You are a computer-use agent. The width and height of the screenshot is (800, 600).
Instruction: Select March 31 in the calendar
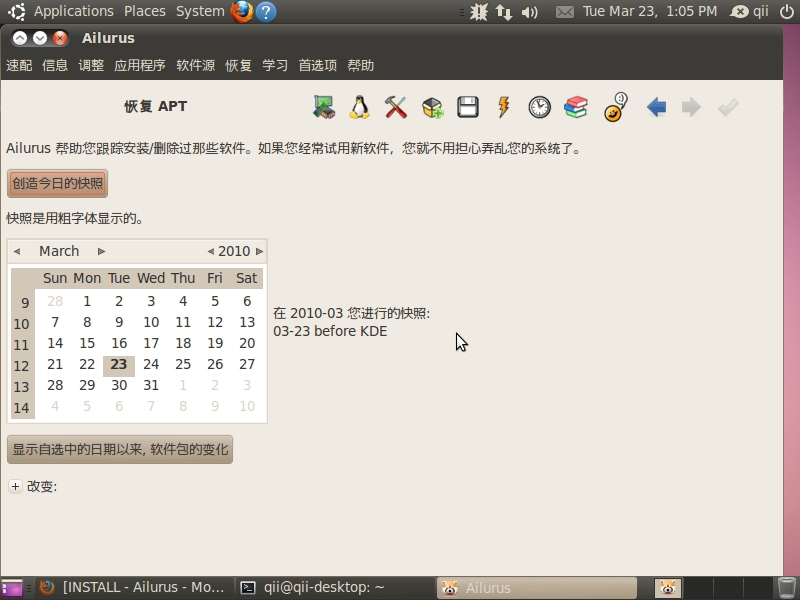[x=151, y=386]
